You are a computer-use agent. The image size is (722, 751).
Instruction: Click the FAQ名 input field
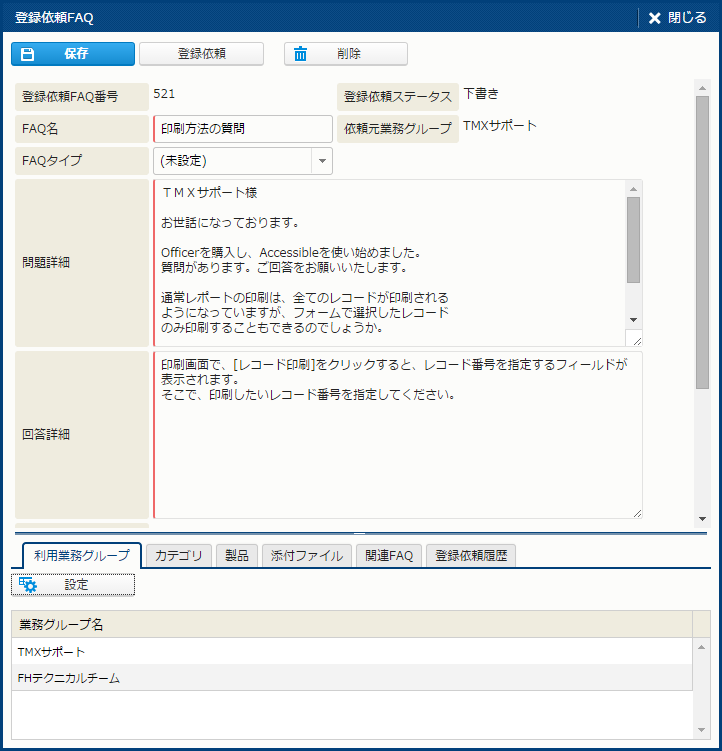tap(243, 129)
